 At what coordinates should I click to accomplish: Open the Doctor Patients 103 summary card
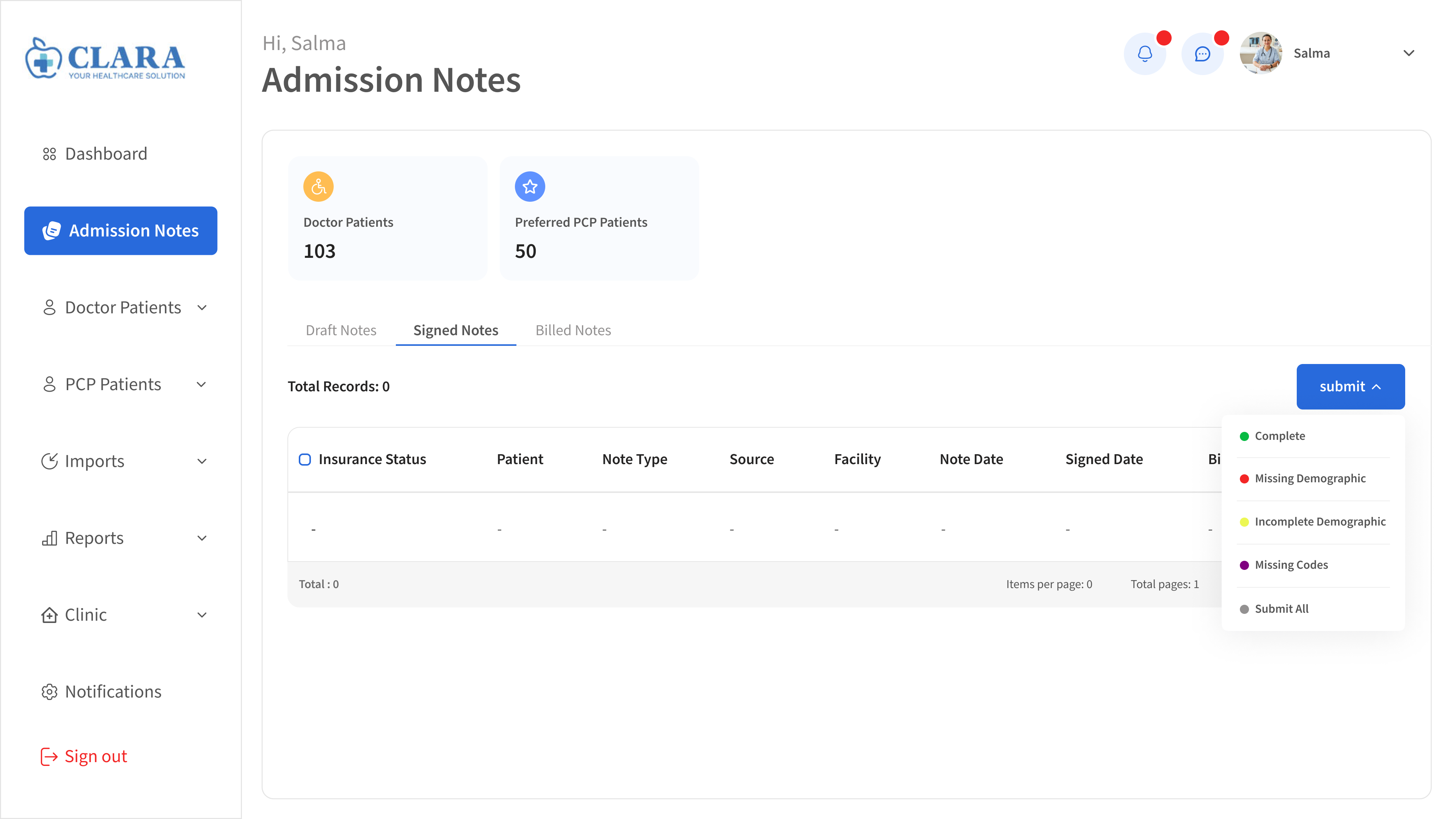pos(387,218)
